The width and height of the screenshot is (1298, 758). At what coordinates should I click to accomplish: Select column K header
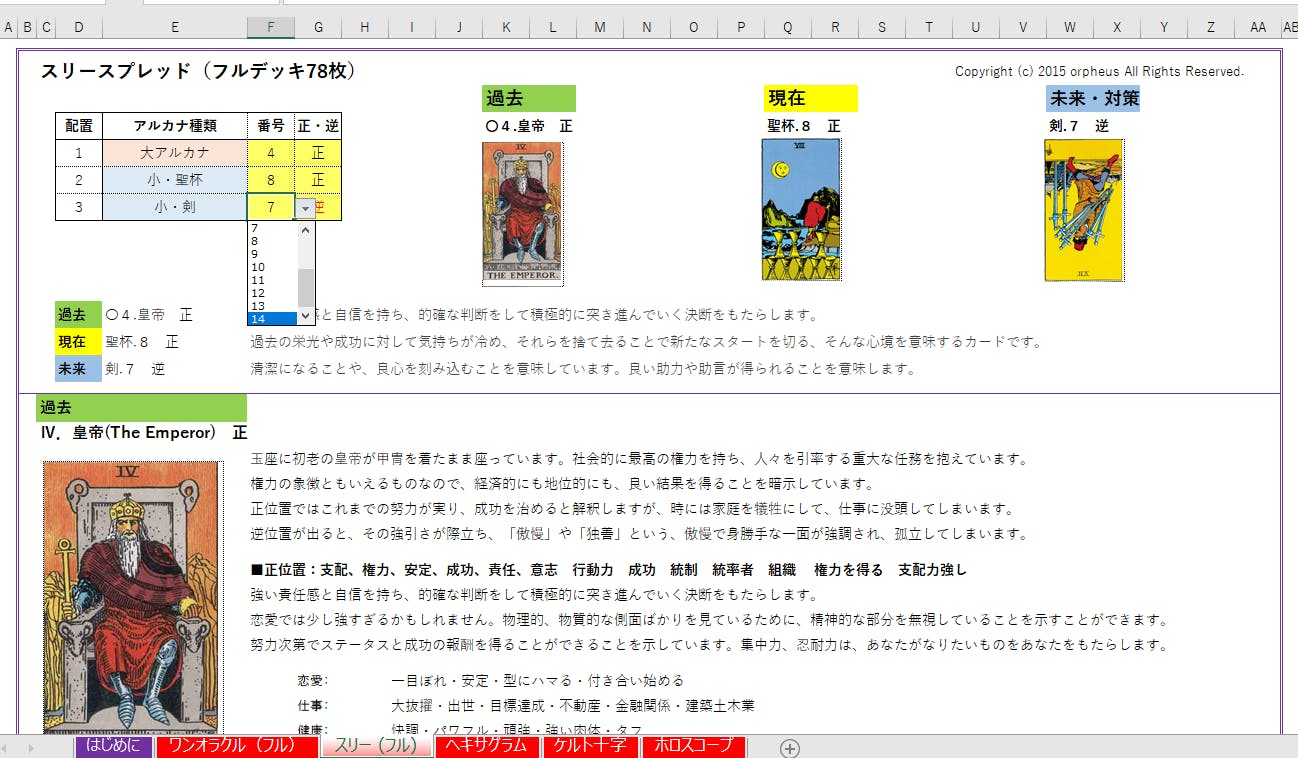pyautogui.click(x=506, y=27)
